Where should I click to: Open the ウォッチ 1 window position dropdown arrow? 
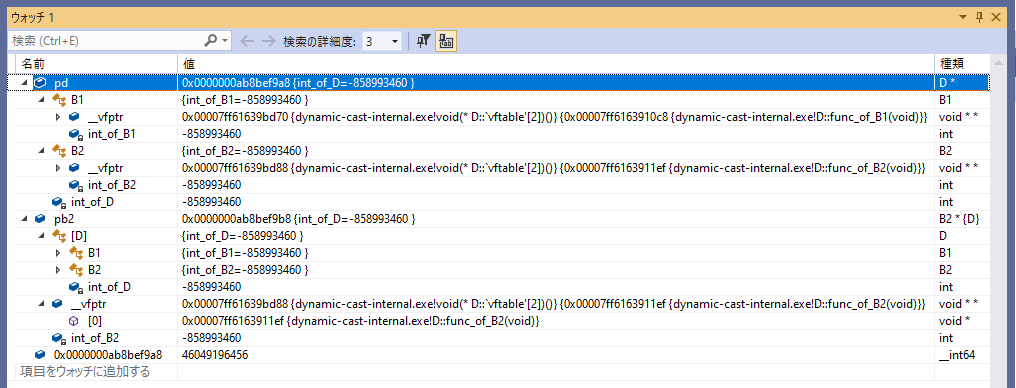964,16
